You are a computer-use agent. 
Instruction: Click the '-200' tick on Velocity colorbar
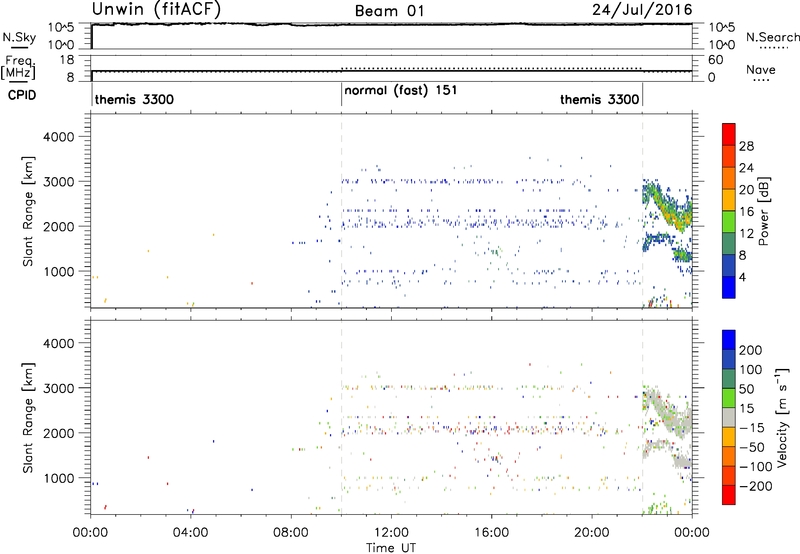pos(756,486)
